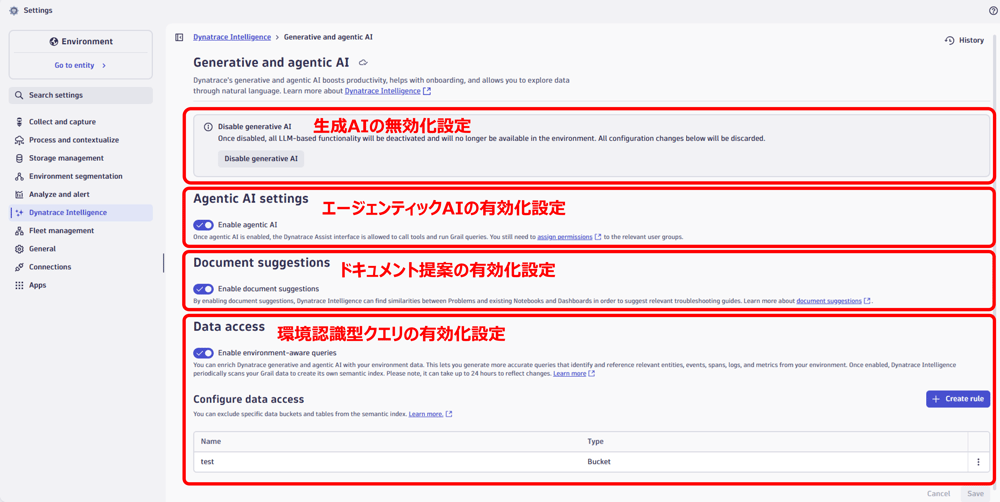Image resolution: width=1000 pixels, height=502 pixels.
Task: Select Dynatrace Intelligence in the sidebar
Action: coord(80,212)
